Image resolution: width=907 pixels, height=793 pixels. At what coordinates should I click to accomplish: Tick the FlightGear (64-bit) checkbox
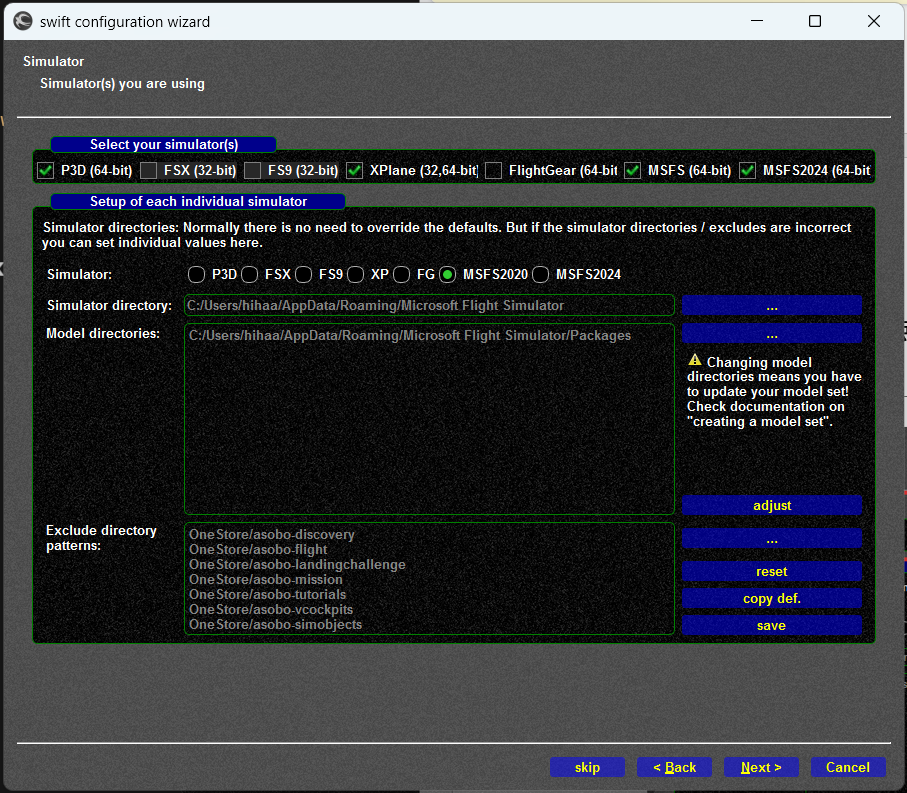[x=493, y=171]
